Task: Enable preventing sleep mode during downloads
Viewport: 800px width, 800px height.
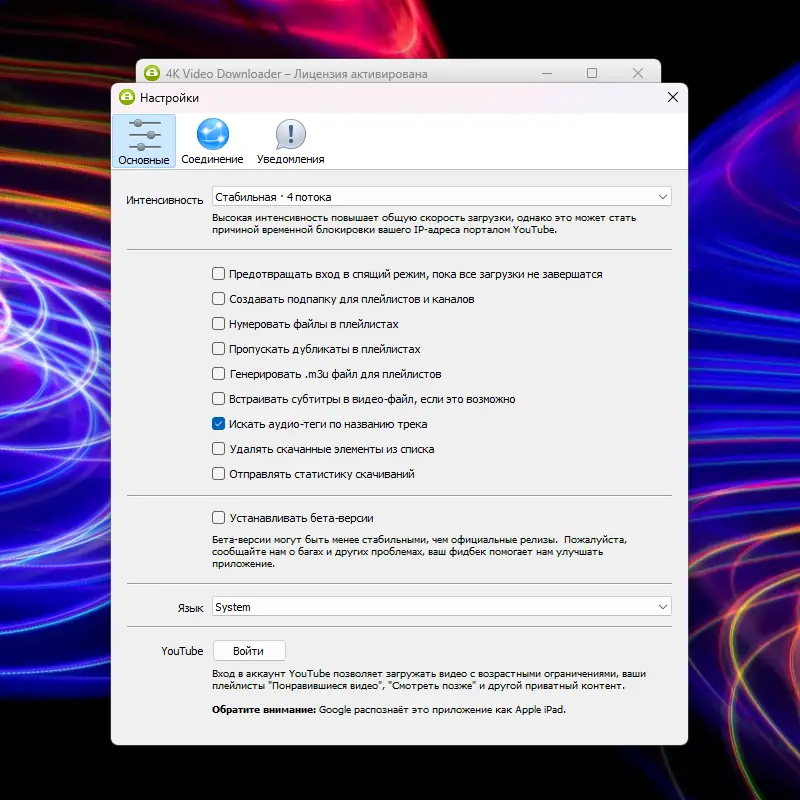Action: click(x=218, y=273)
